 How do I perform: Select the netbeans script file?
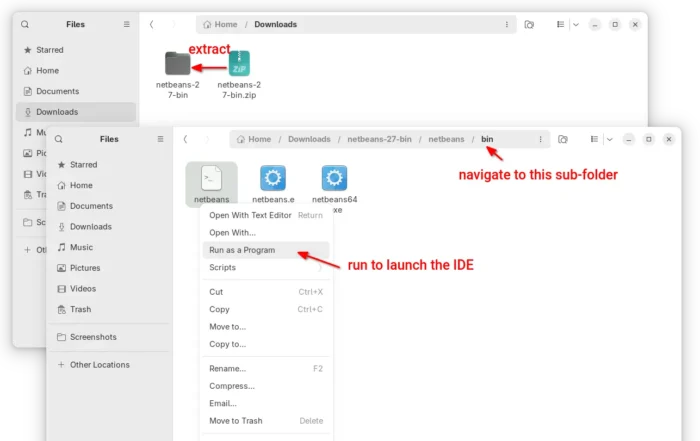click(x=212, y=184)
